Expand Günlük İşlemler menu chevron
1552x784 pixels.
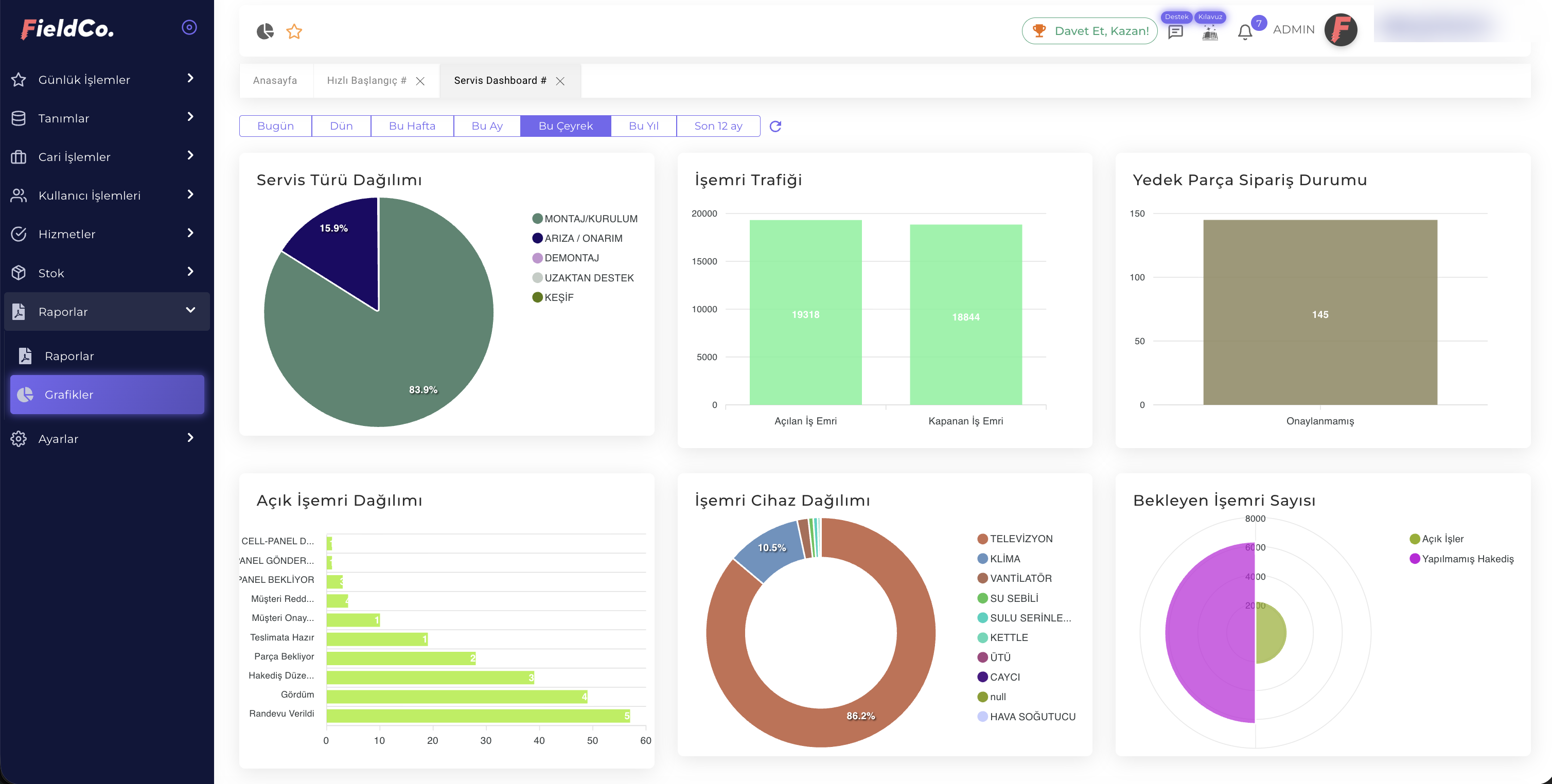190,78
